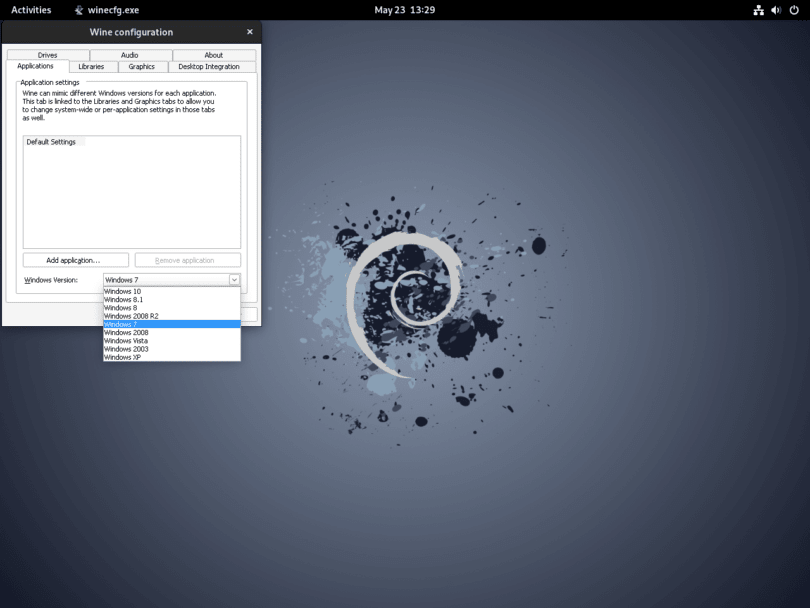Pick Windows 8.1 from the list
This screenshot has height=608, width=810.
tap(172, 300)
